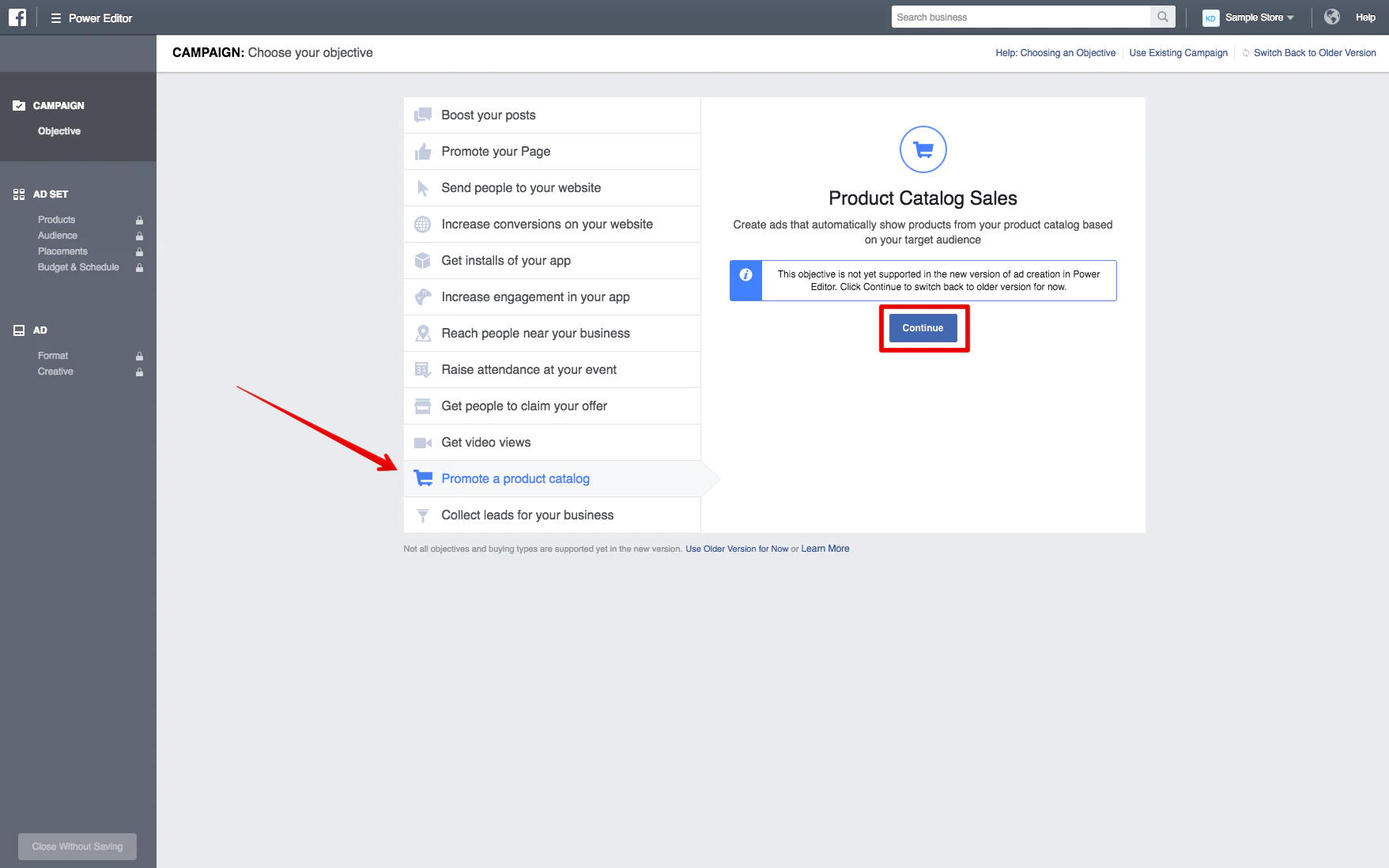1389x868 pixels.
Task: Select Increase engagement in your app
Action: (x=552, y=297)
